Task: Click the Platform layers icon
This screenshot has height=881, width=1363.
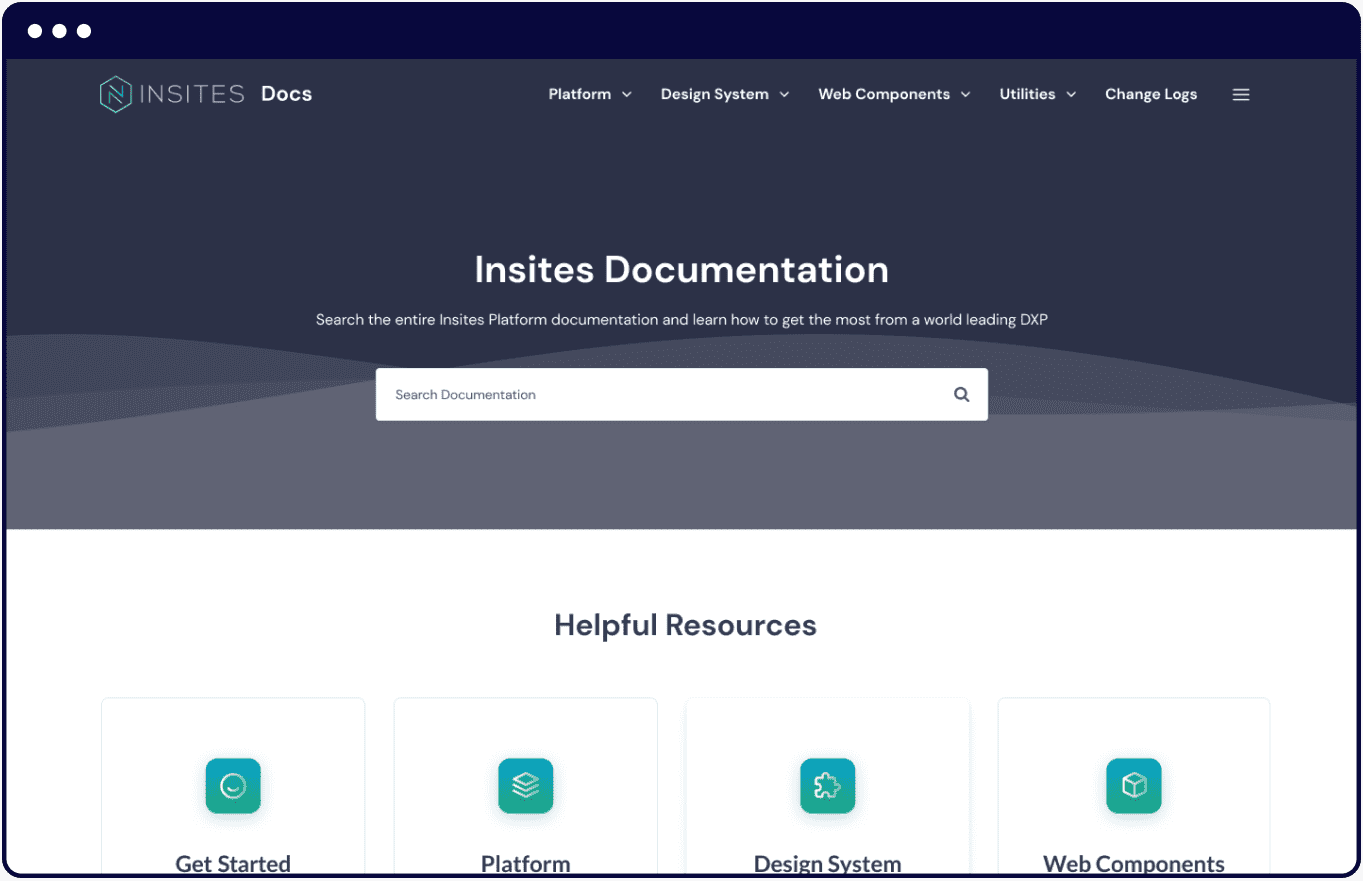Action: coord(526,785)
